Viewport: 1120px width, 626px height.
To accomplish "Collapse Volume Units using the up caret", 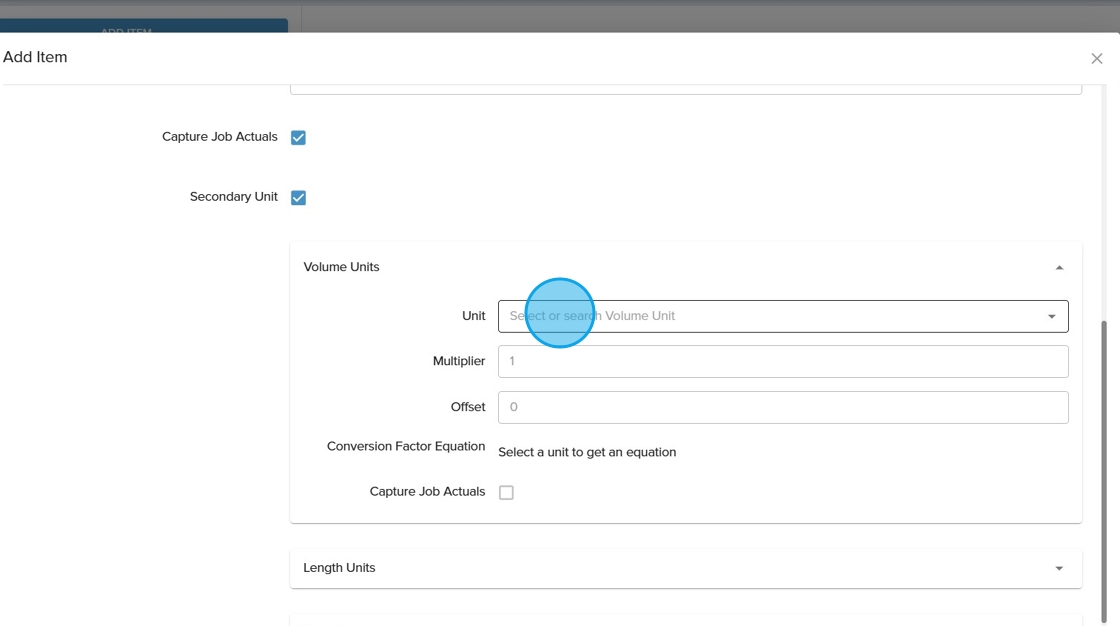I will (1059, 268).
